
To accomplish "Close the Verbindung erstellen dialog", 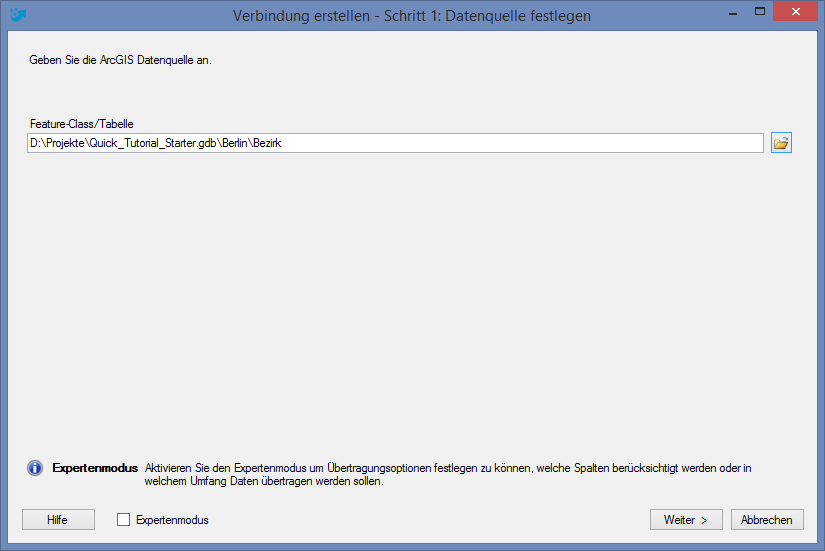I will point(796,12).
